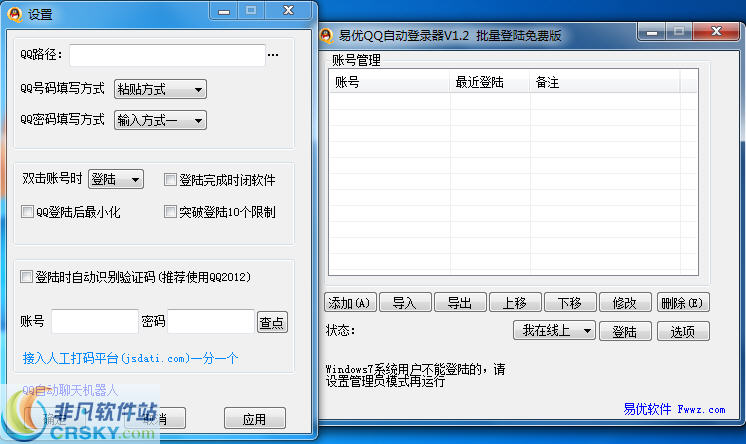Open the jsdati.com 人工打码平台 link
This screenshot has height=444, width=746.
[x=130, y=358]
